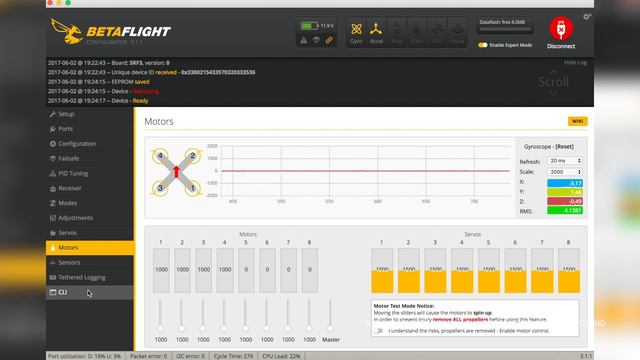Enable motor control risk acknowledgment switch

point(378,331)
